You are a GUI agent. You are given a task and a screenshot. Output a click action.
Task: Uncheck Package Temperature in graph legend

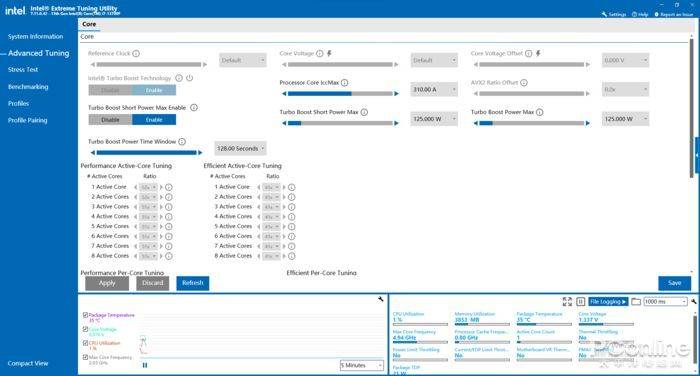pos(85,315)
